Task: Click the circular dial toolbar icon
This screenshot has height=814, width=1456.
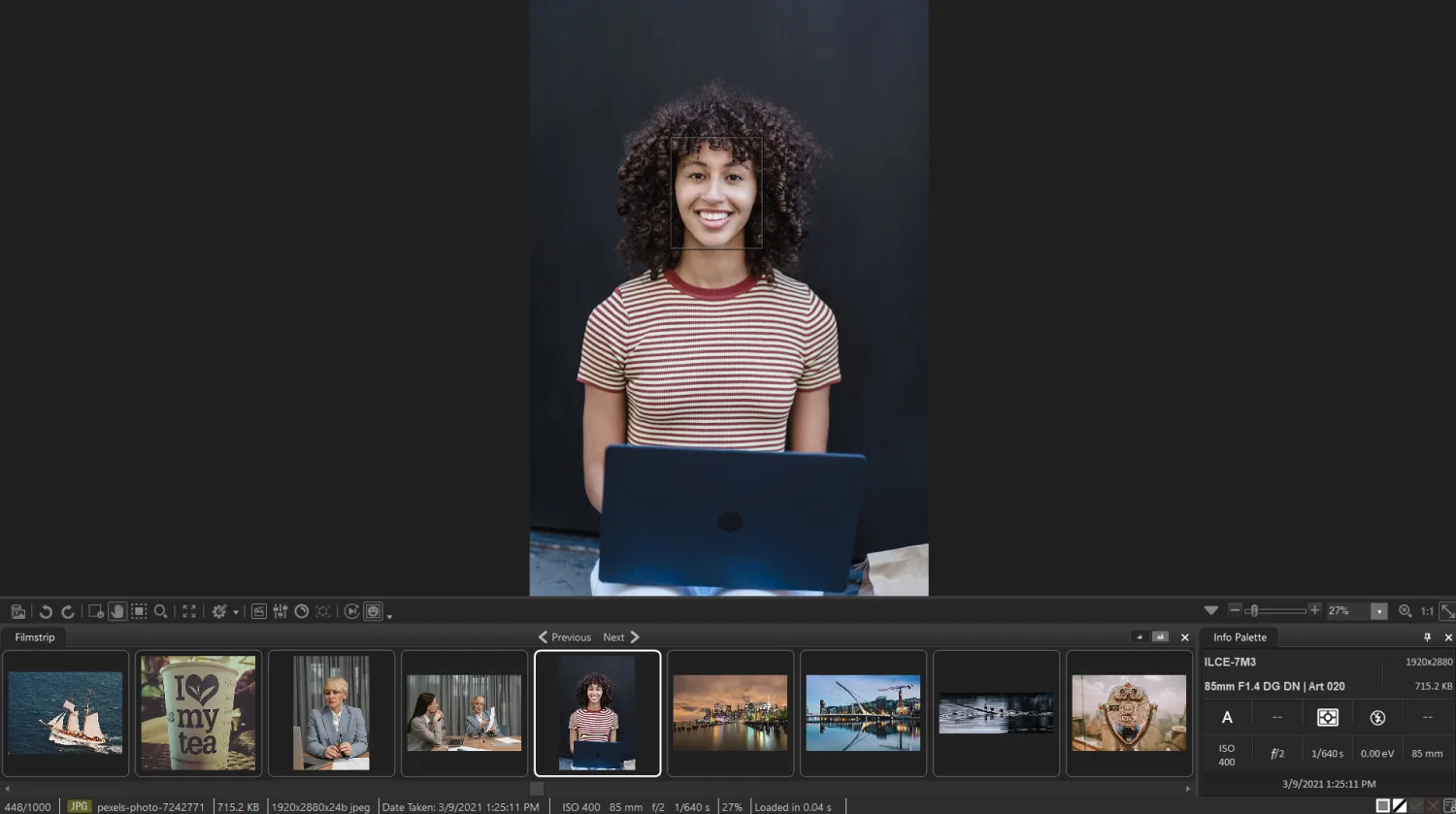Action: click(302, 611)
